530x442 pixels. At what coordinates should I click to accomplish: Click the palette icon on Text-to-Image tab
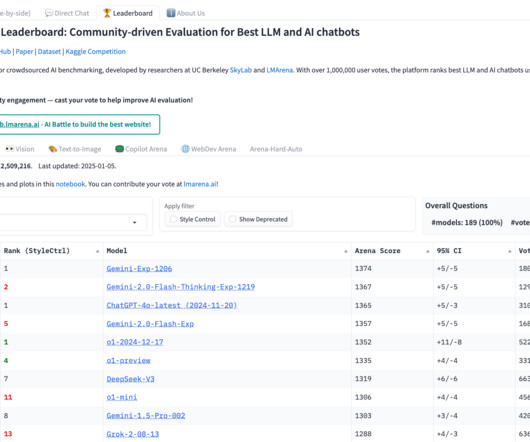(x=52, y=149)
